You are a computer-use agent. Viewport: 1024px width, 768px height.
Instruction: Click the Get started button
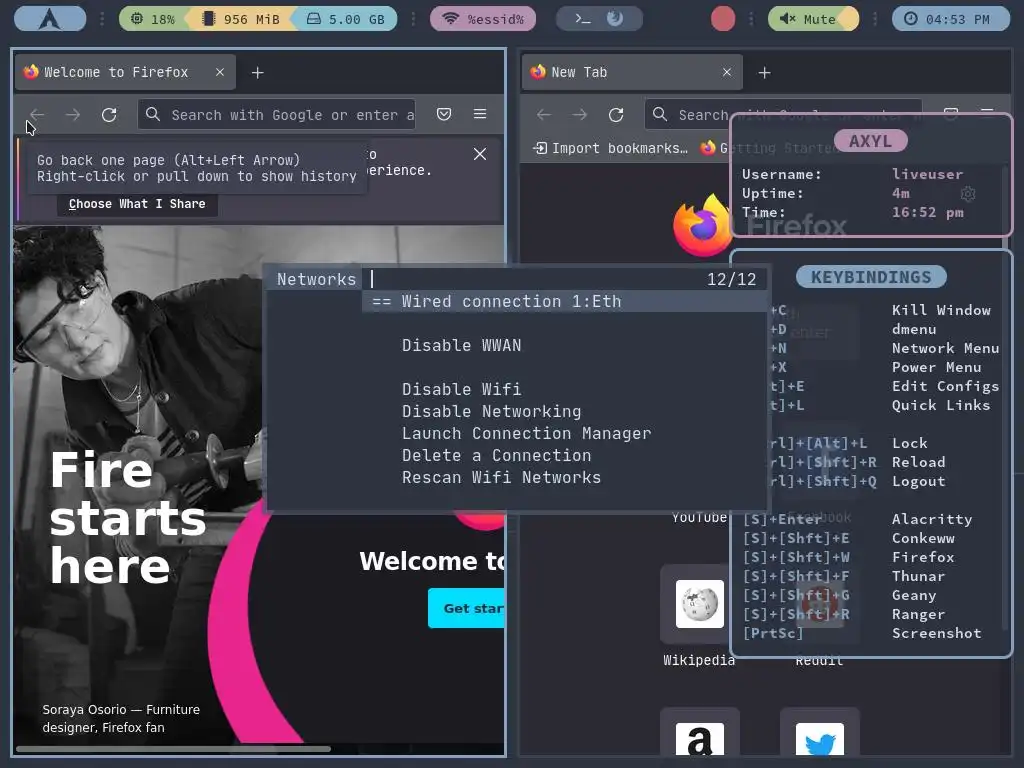pyautogui.click(x=466, y=608)
